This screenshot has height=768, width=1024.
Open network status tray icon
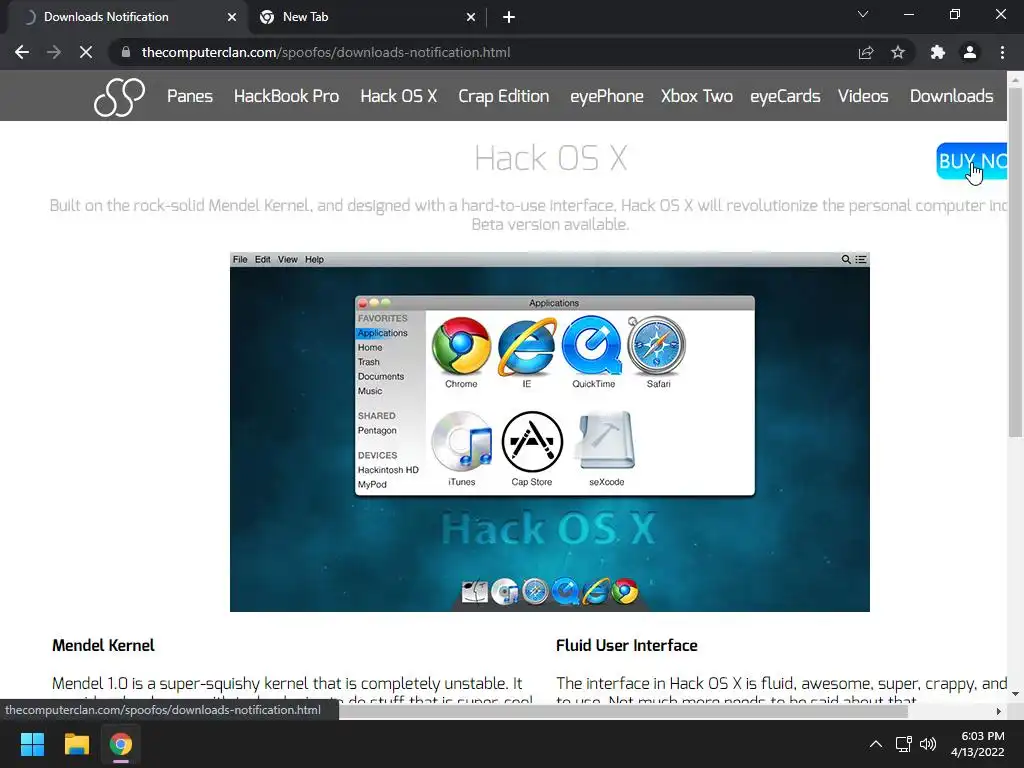point(904,744)
